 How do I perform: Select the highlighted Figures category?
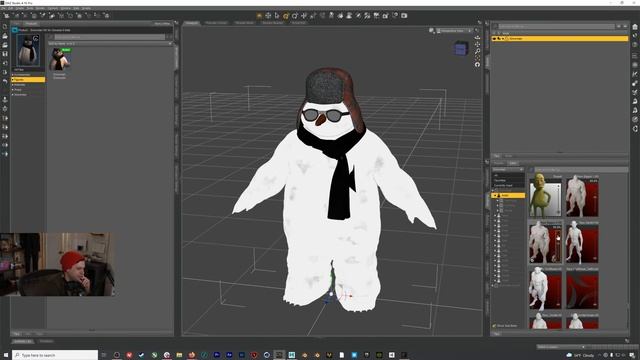point(28,80)
